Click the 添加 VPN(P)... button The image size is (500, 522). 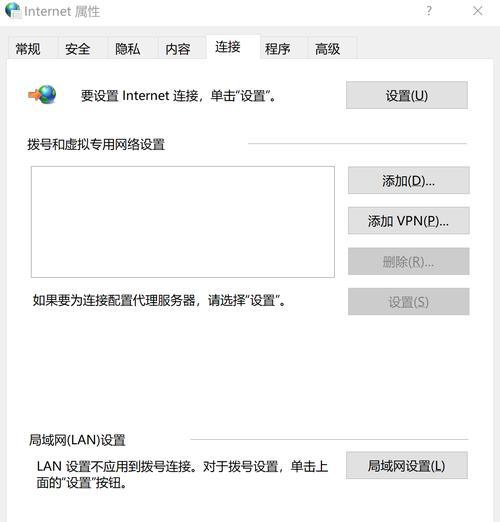click(x=409, y=221)
